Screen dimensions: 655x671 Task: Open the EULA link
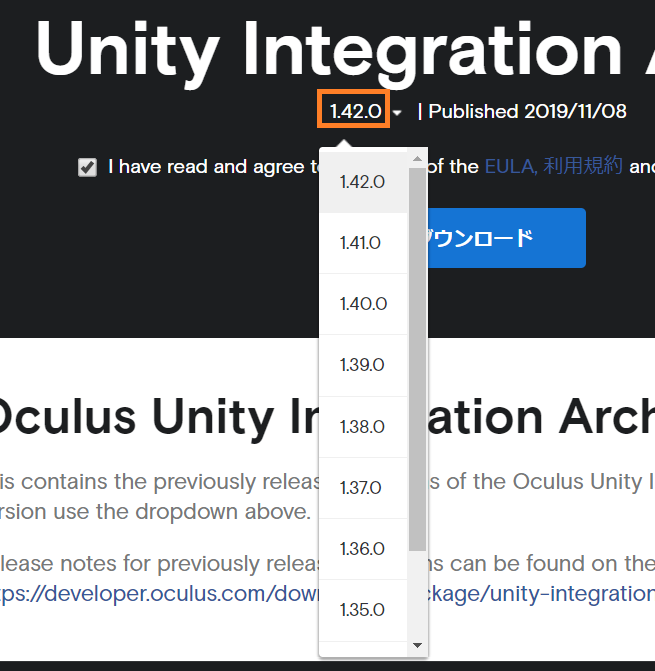coord(510,166)
